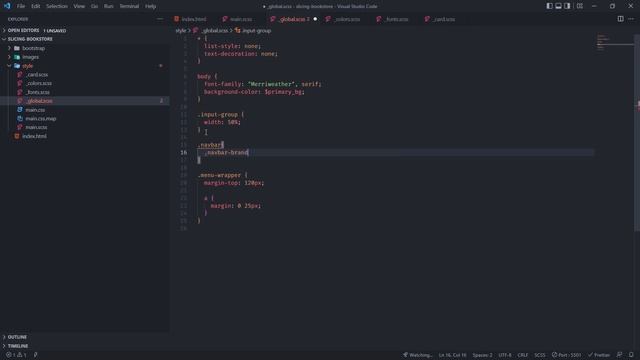Open the Selection menu
640x360 pixels.
57,6
